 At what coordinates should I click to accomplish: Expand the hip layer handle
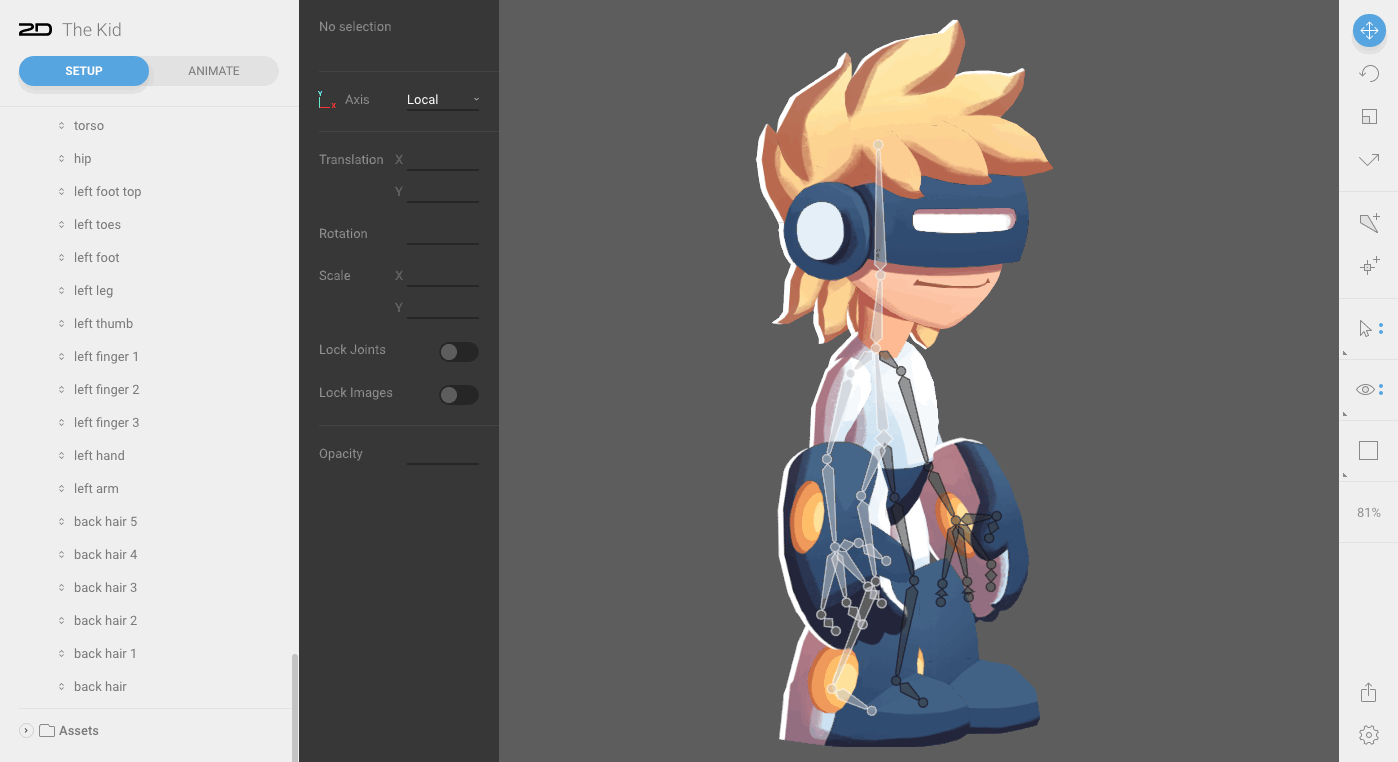[x=62, y=159]
